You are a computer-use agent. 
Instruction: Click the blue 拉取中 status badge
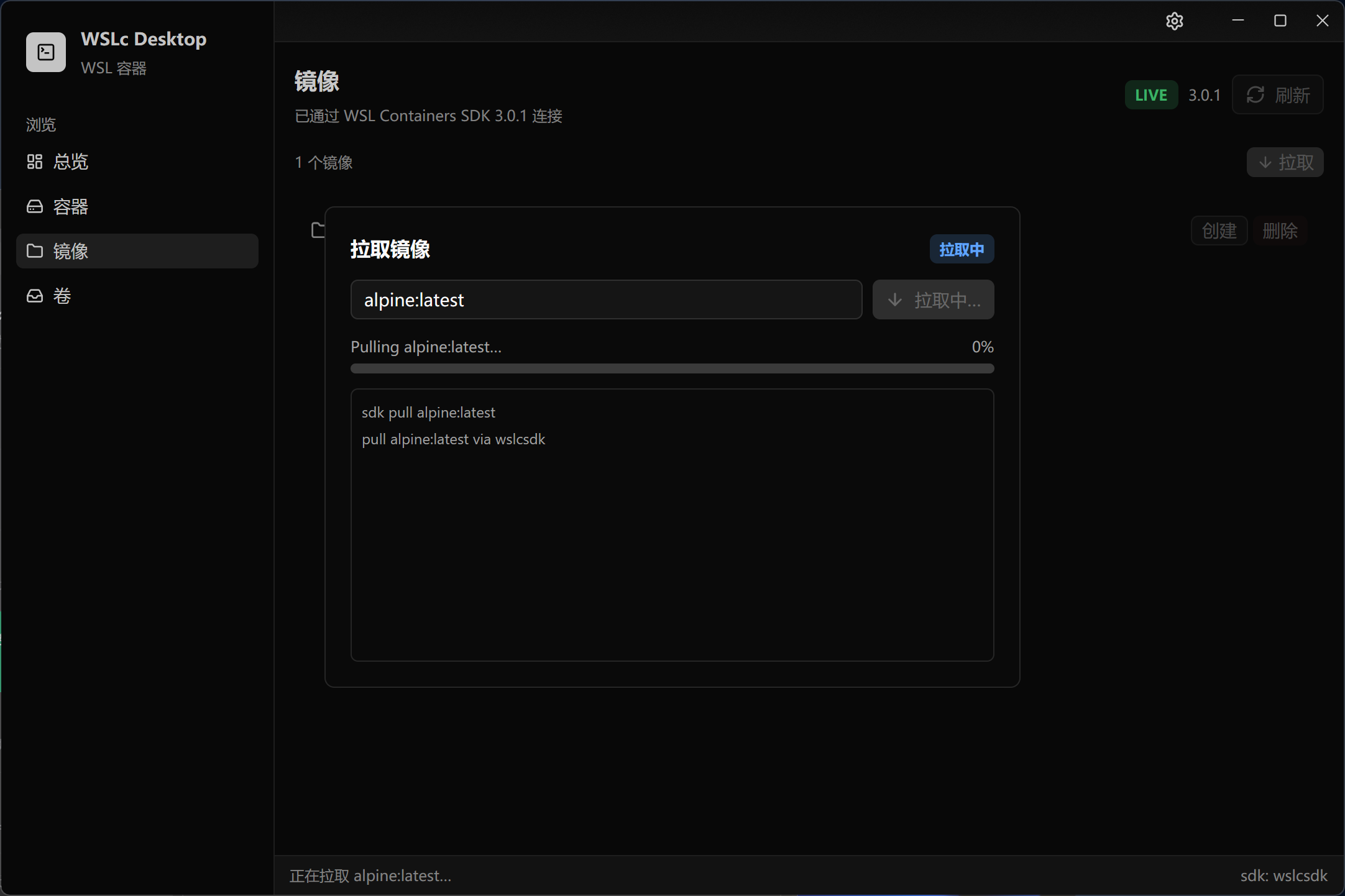coord(962,249)
